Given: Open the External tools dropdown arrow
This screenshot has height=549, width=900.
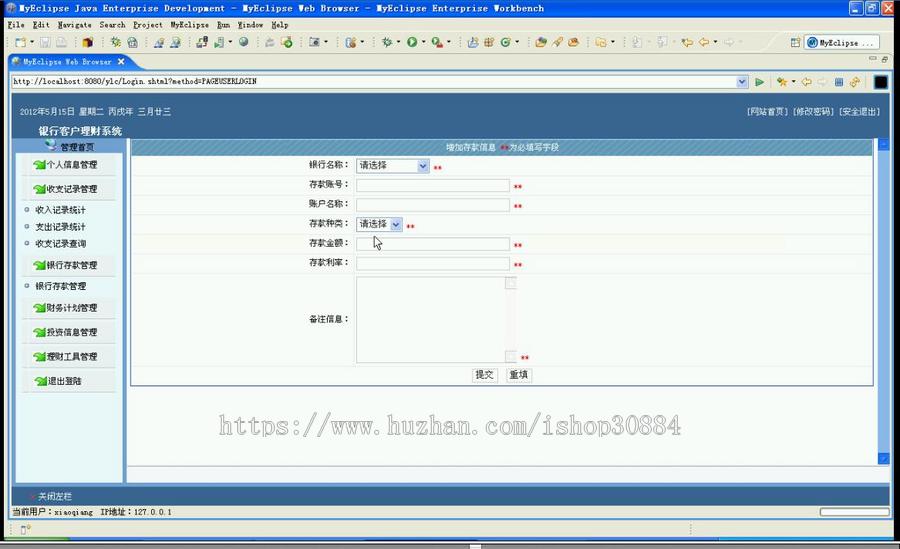Looking at the screenshot, I should pos(448,42).
